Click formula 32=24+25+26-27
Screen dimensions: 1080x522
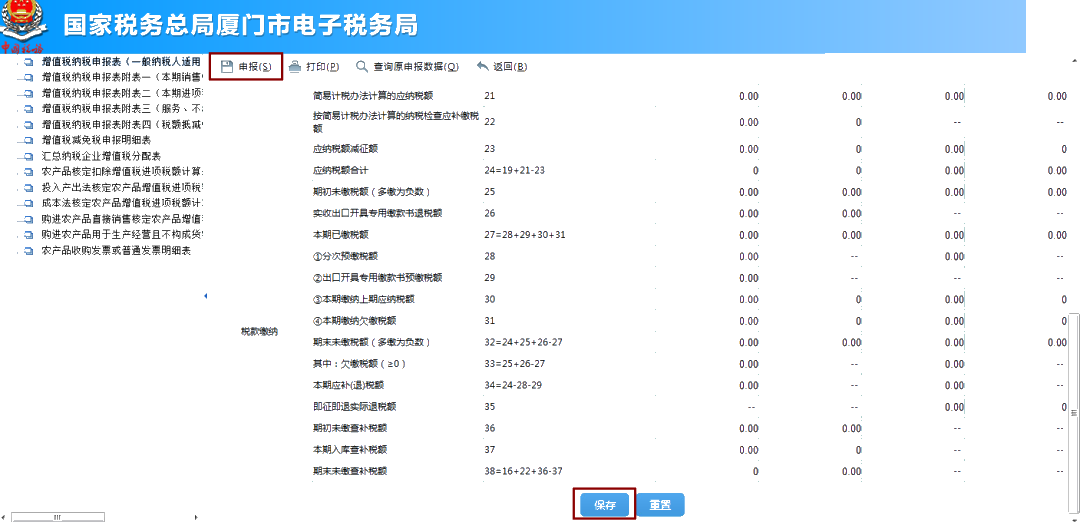pyautogui.click(x=525, y=342)
